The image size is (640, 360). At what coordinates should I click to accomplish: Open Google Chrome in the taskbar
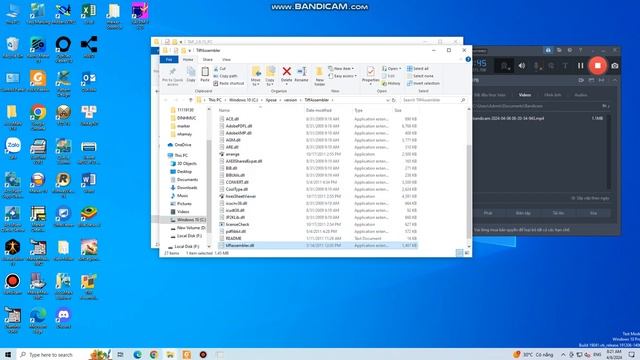pos(154,354)
